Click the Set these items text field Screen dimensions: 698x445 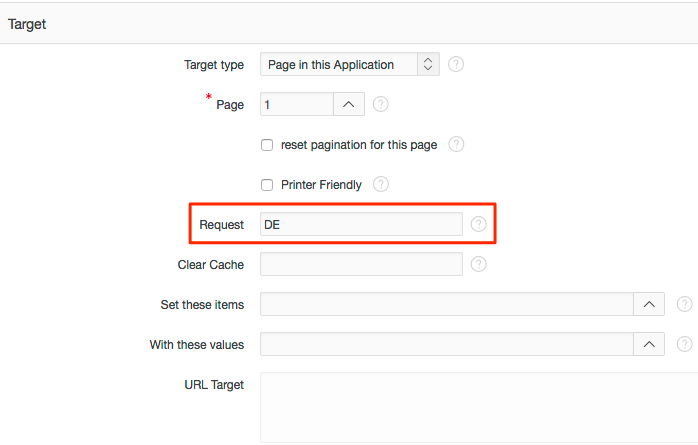click(447, 304)
